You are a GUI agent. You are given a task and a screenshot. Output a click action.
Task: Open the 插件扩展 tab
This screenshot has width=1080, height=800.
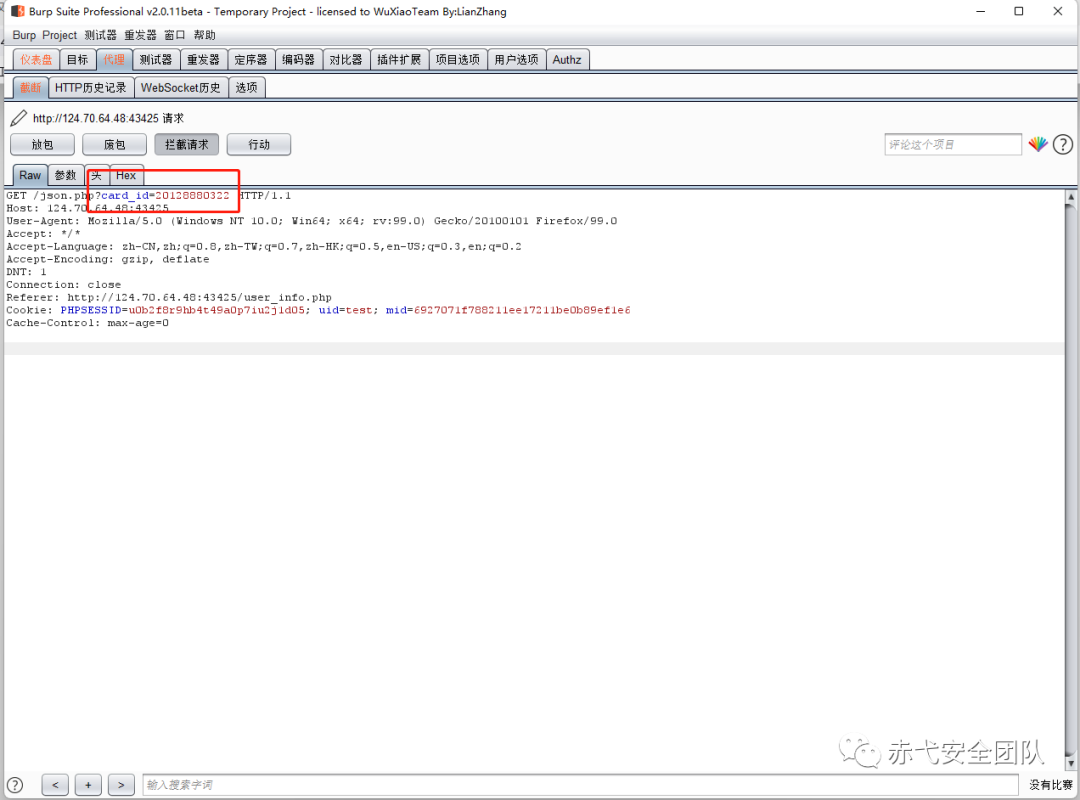click(x=399, y=60)
